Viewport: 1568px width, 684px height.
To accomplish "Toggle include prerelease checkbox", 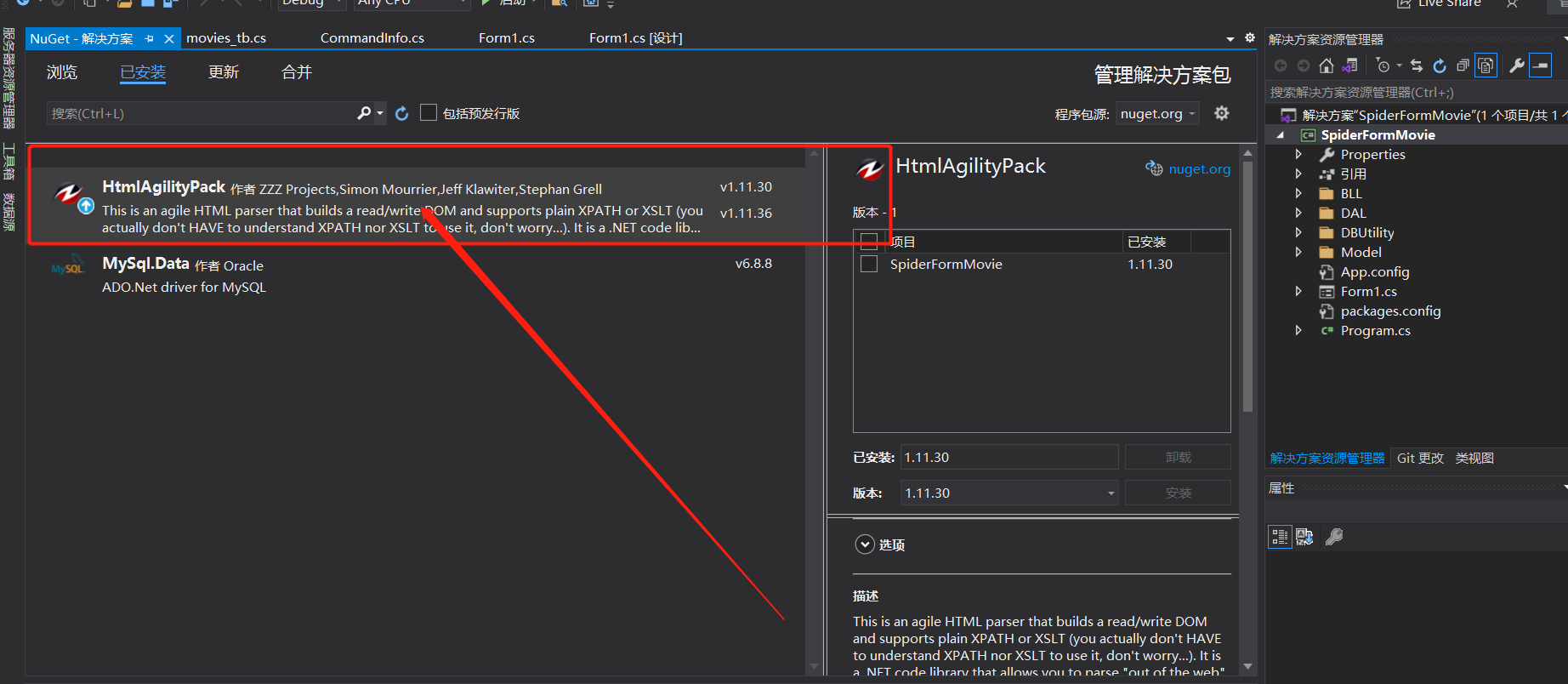I will pos(429,112).
